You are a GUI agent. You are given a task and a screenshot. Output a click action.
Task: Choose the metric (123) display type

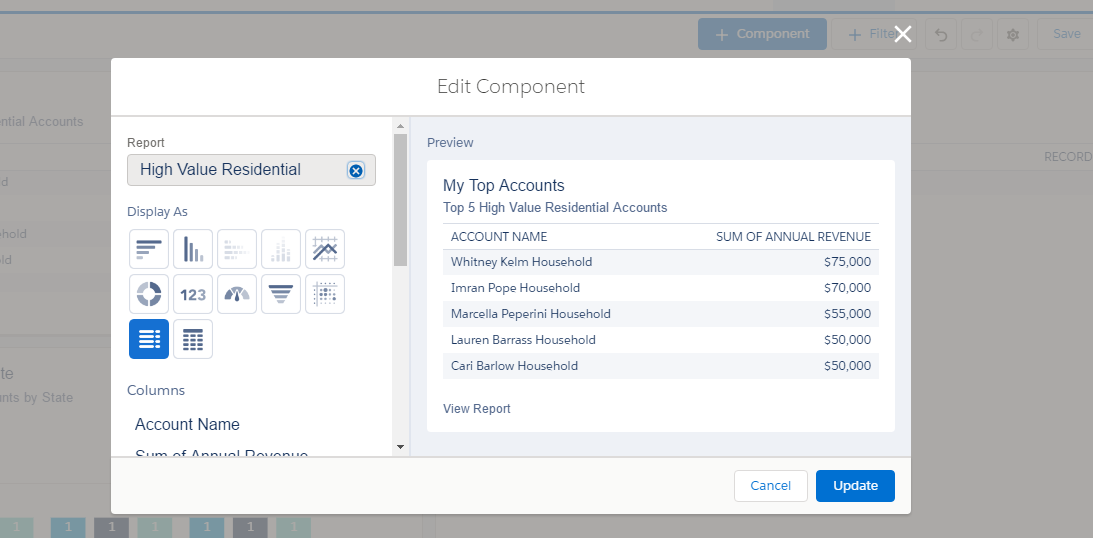click(x=193, y=294)
